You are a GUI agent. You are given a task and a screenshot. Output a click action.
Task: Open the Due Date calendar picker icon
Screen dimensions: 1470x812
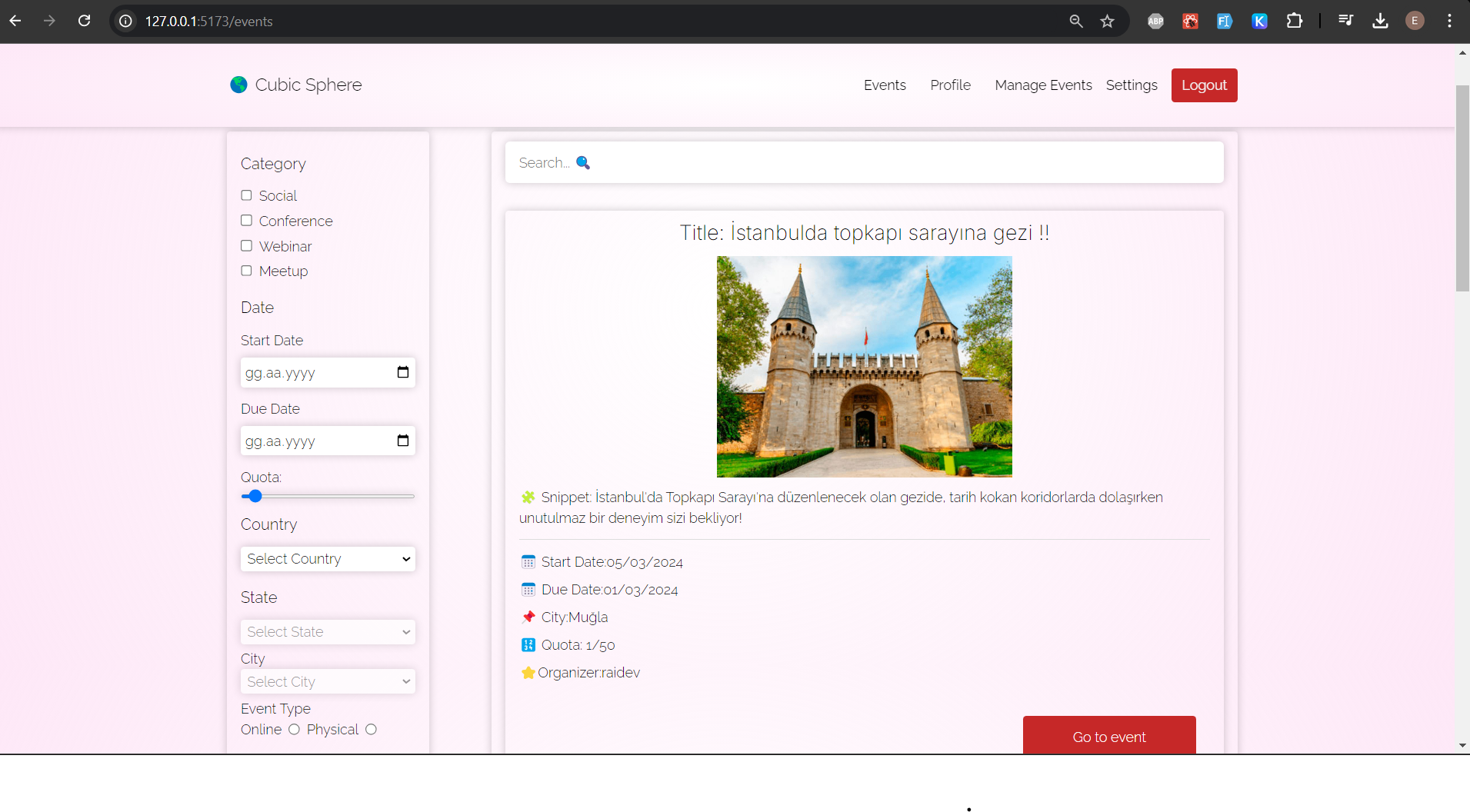[x=402, y=441]
